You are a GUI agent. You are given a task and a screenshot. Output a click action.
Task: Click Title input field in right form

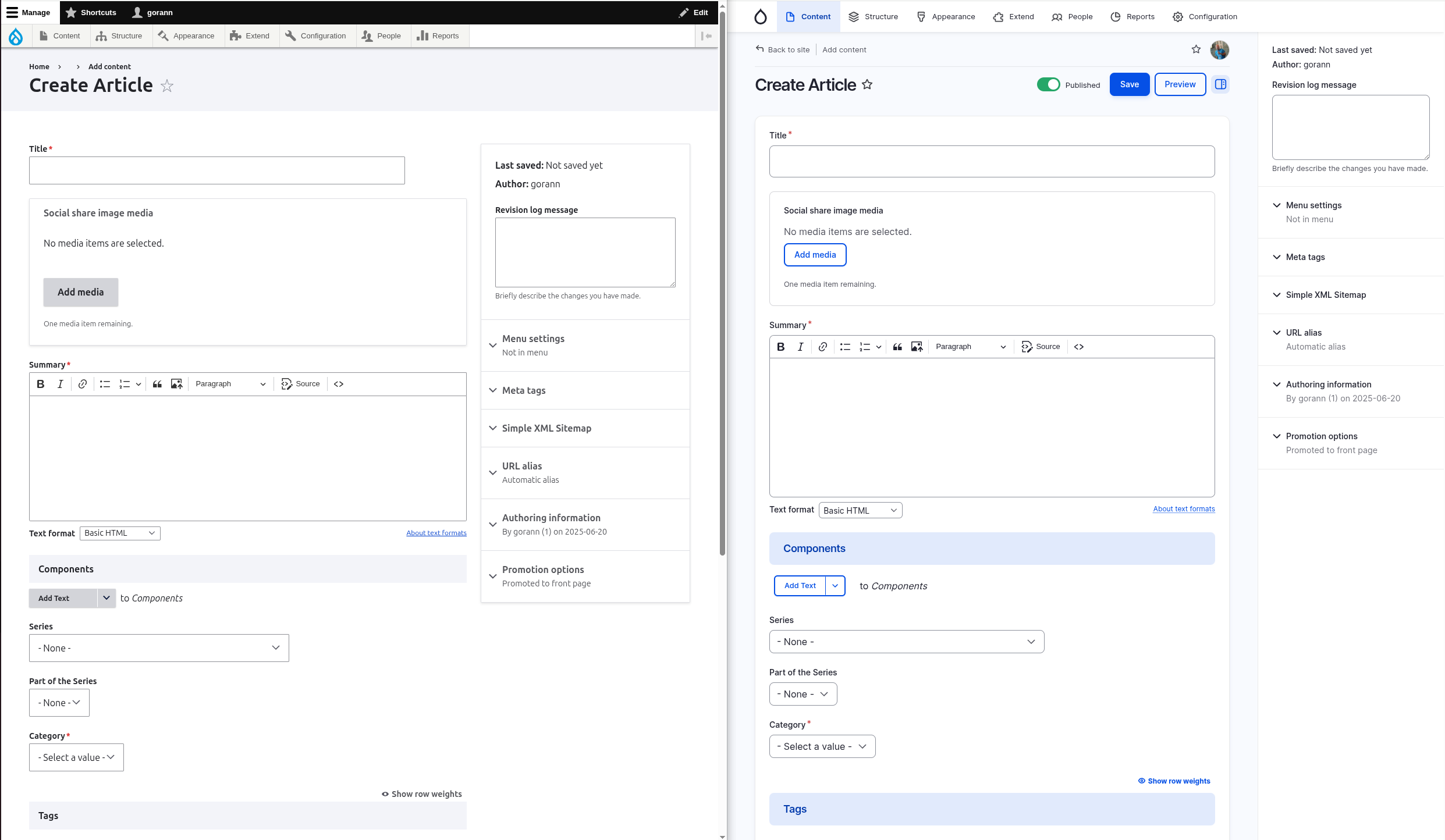[x=992, y=161]
